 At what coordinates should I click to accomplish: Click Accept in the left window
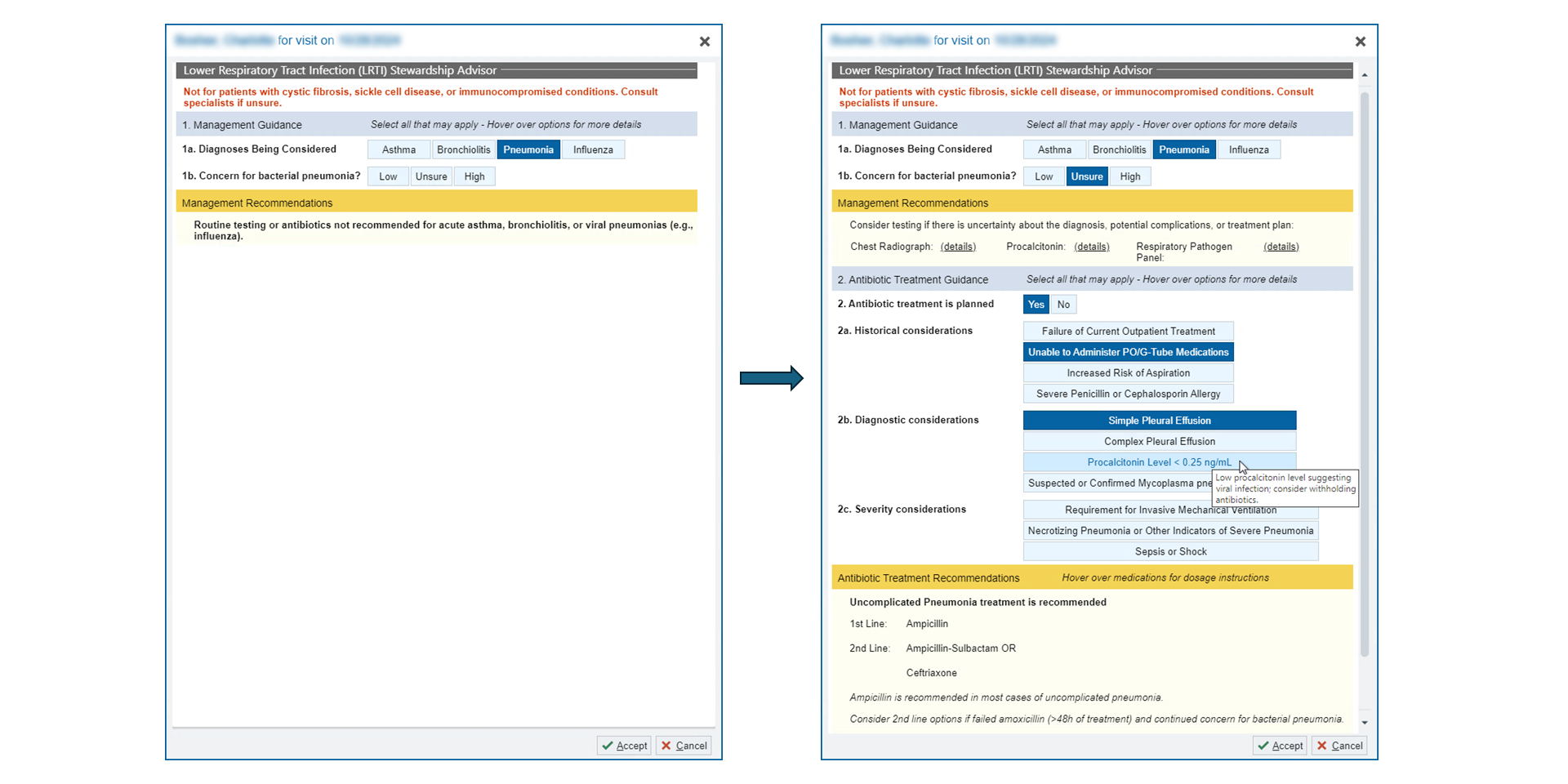(625, 746)
